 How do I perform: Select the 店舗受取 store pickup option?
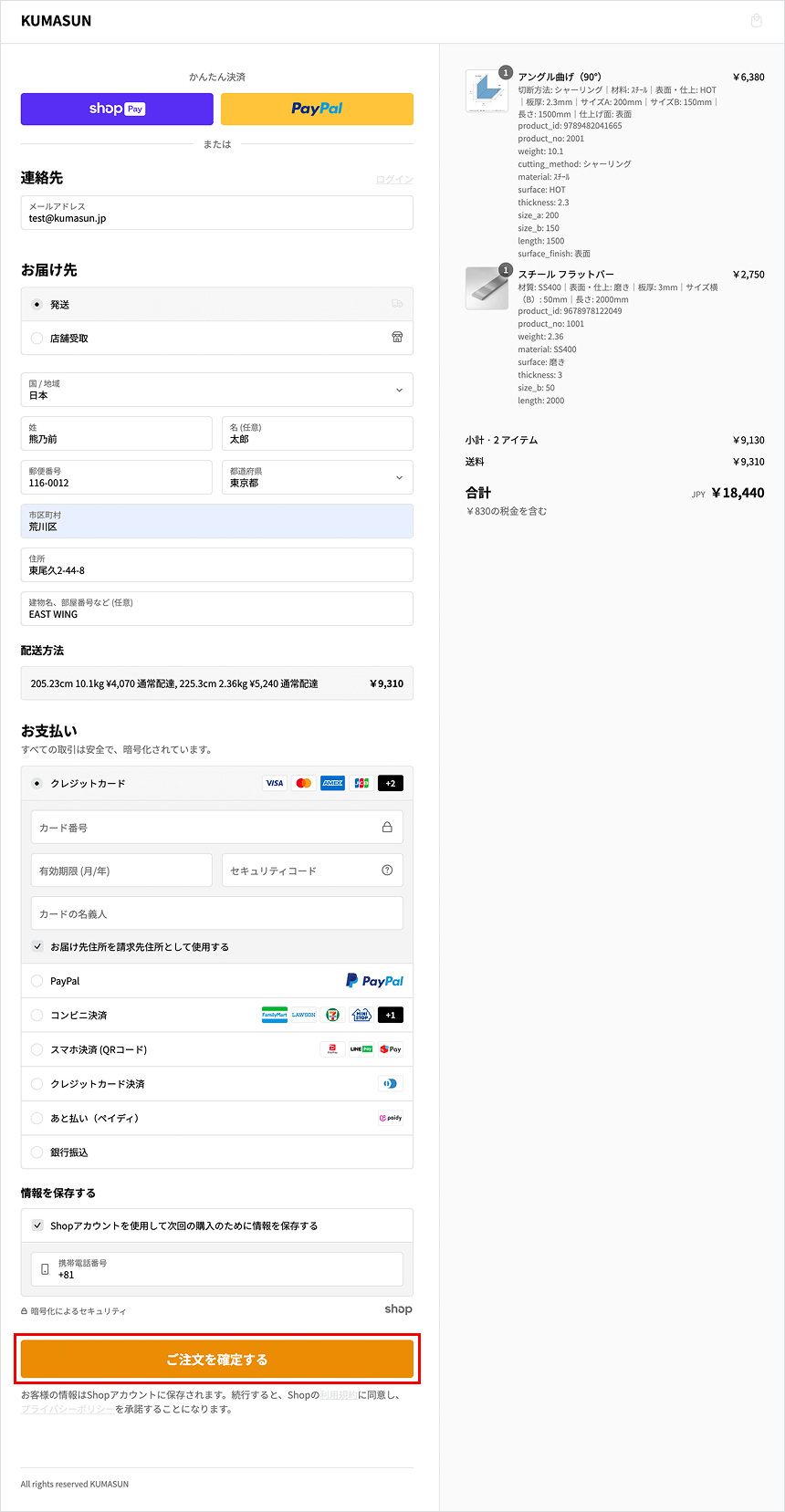point(37,339)
